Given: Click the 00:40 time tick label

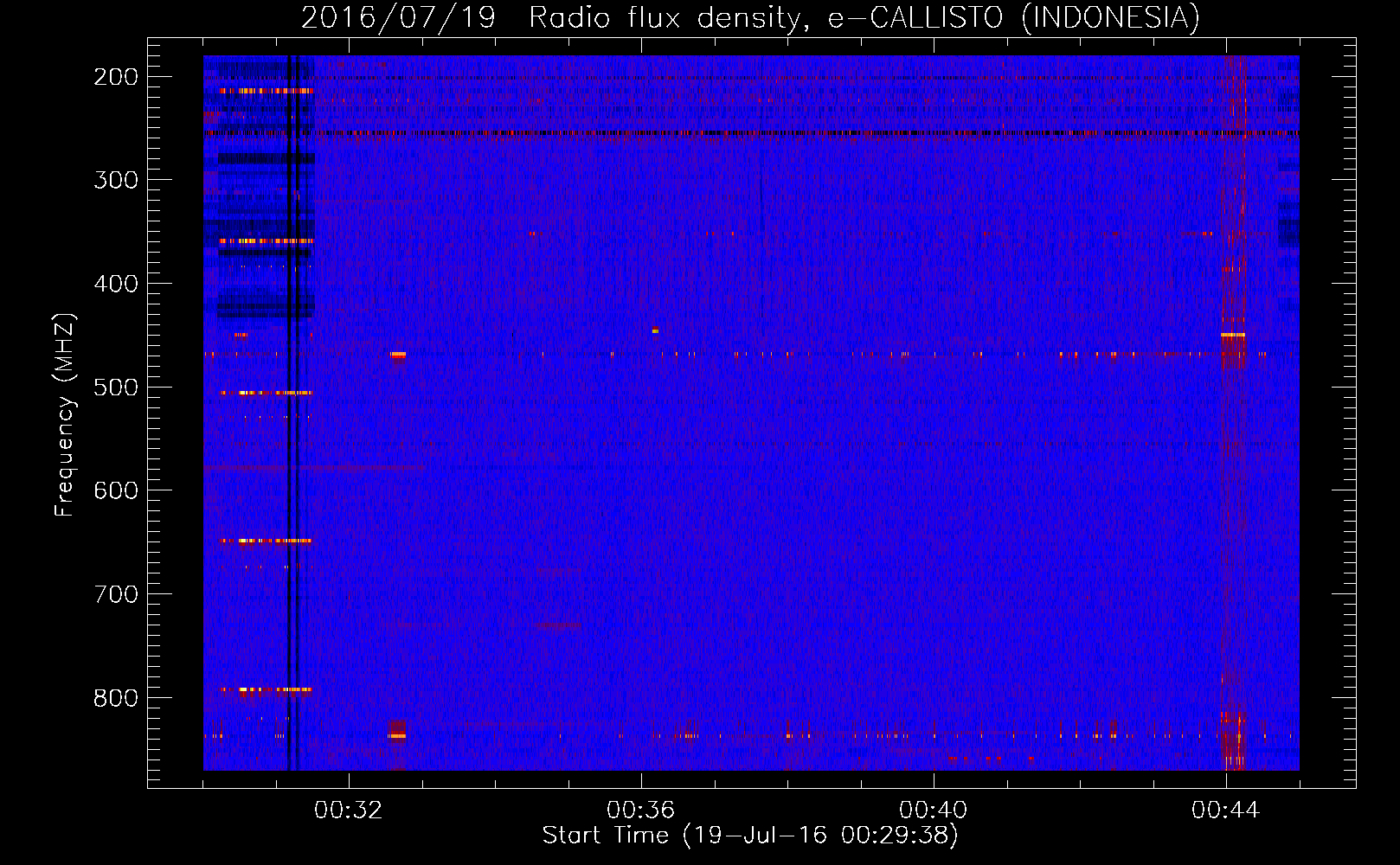Looking at the screenshot, I should (x=934, y=810).
